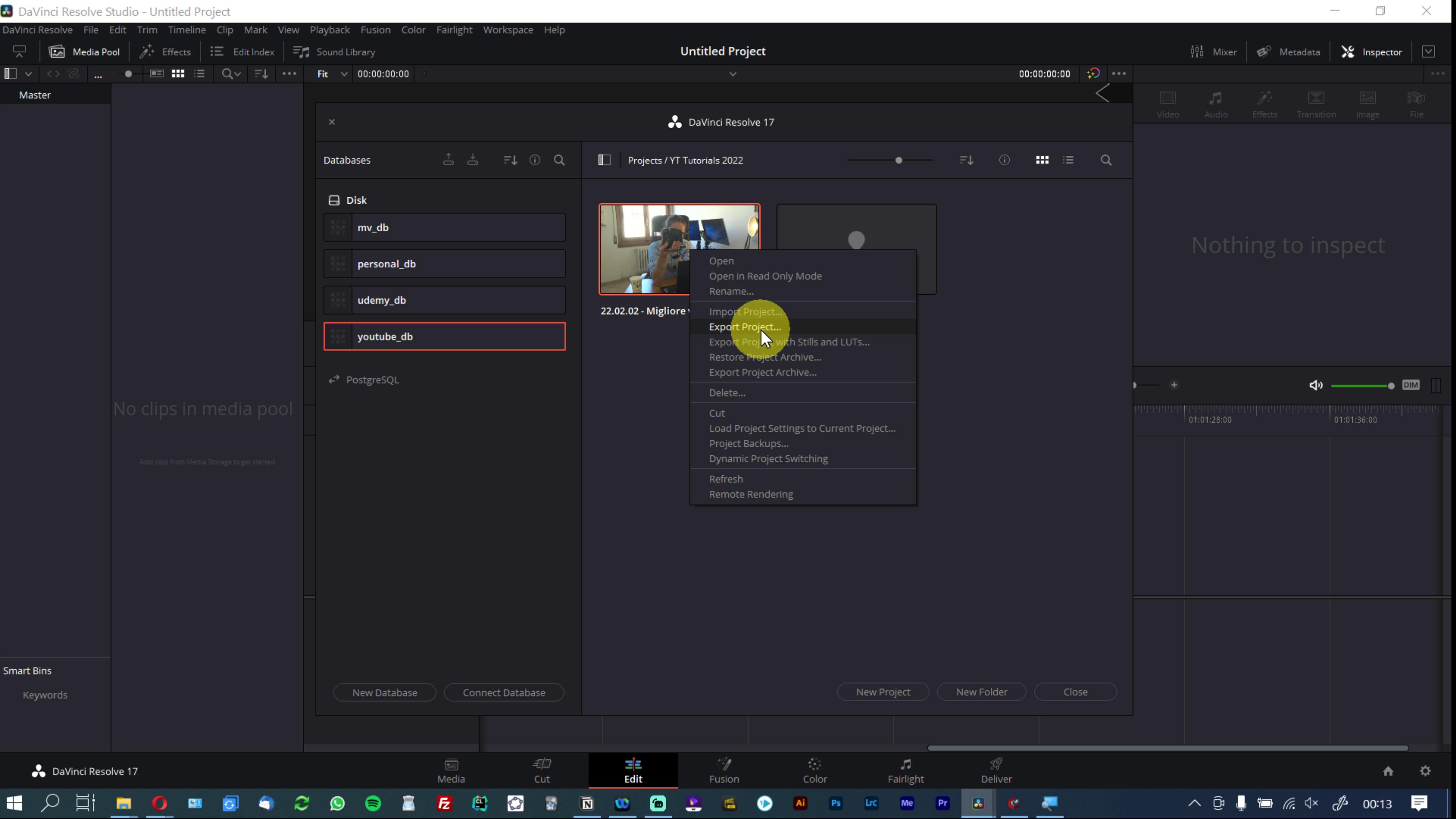The width and height of the screenshot is (1456, 819).
Task: Select Project Backups... menu entry
Action: pyautogui.click(x=803, y=443)
